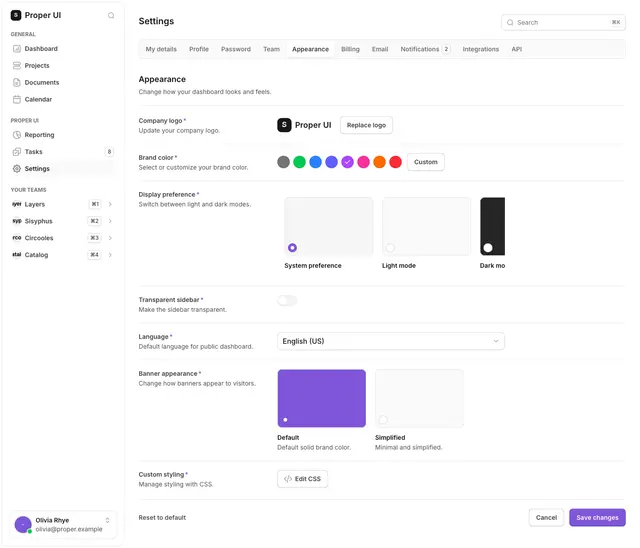640x548 pixels.
Task: Click the Save changes button
Action: (597, 517)
